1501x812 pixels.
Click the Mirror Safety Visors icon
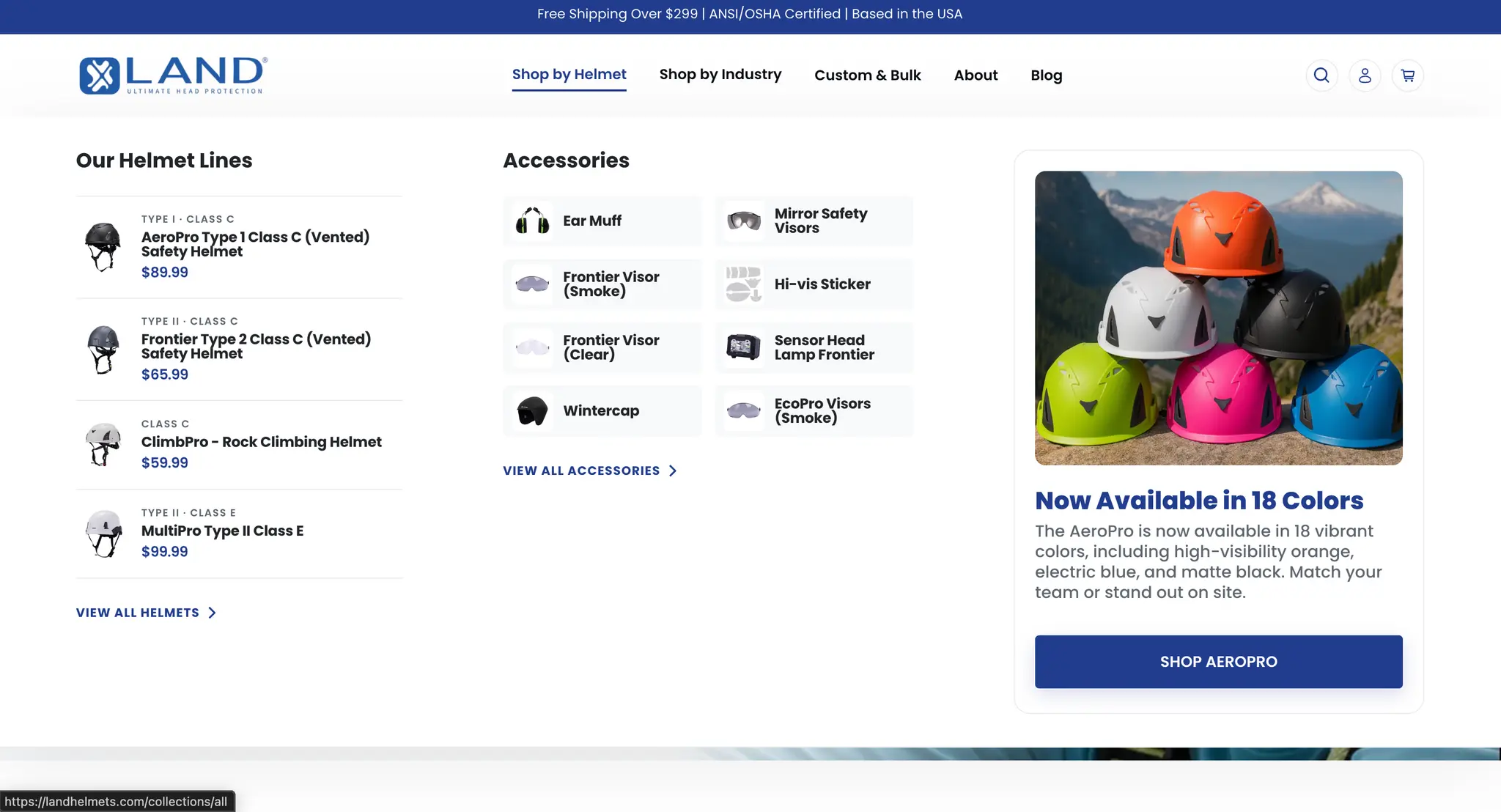744,221
